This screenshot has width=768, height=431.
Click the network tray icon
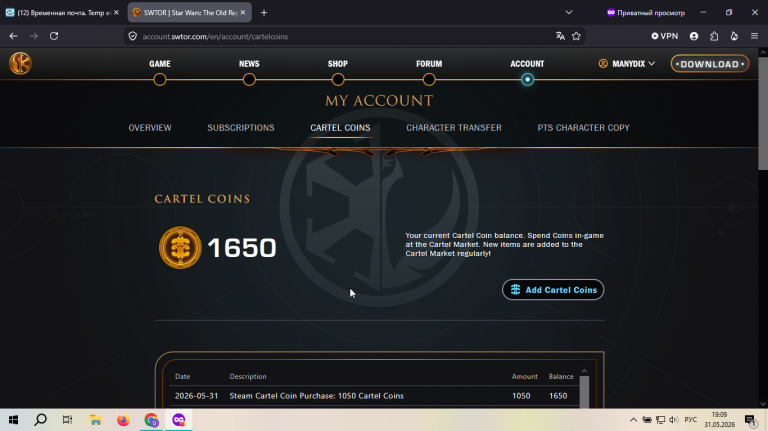[x=660, y=420]
